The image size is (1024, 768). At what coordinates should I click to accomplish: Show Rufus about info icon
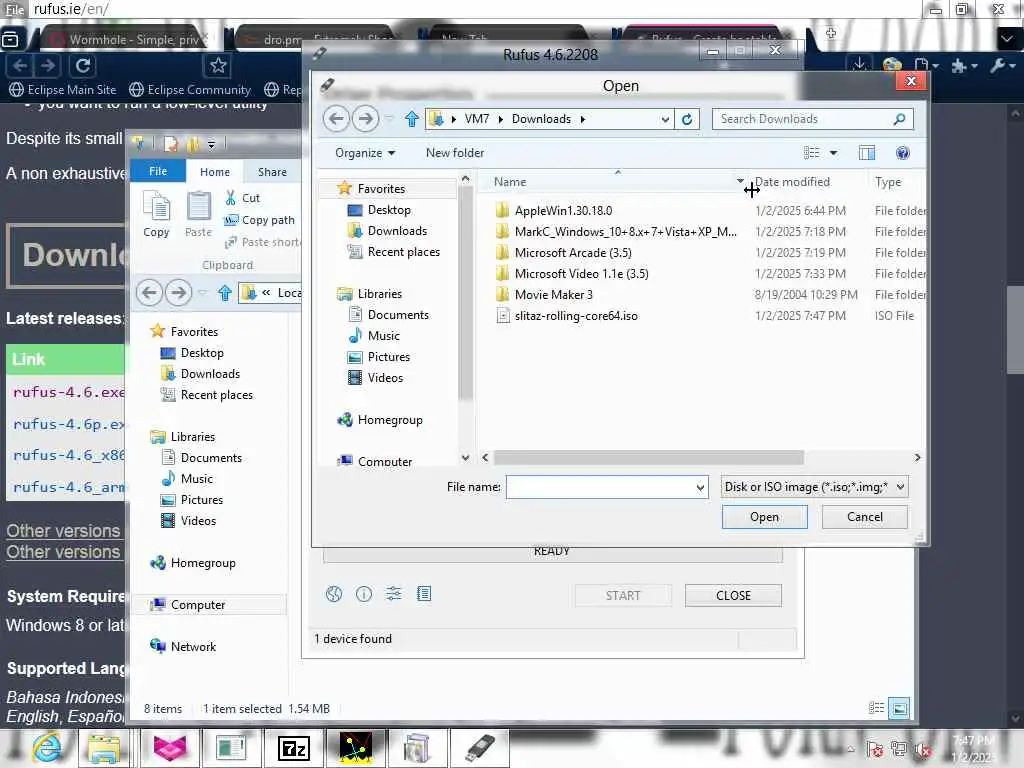(364, 594)
